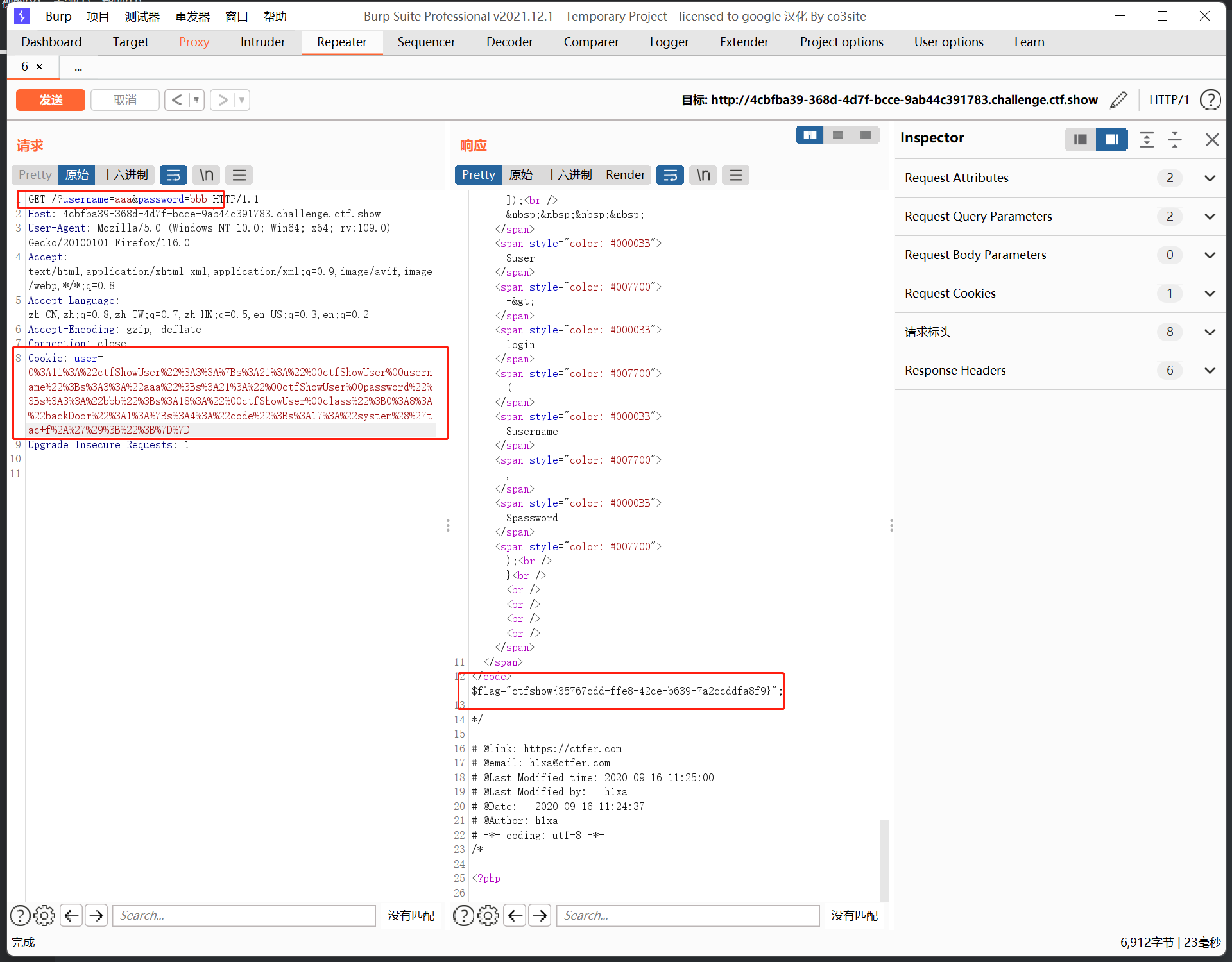The image size is (1232, 962).
Task: Click request search help question icon
Action: tap(20, 915)
